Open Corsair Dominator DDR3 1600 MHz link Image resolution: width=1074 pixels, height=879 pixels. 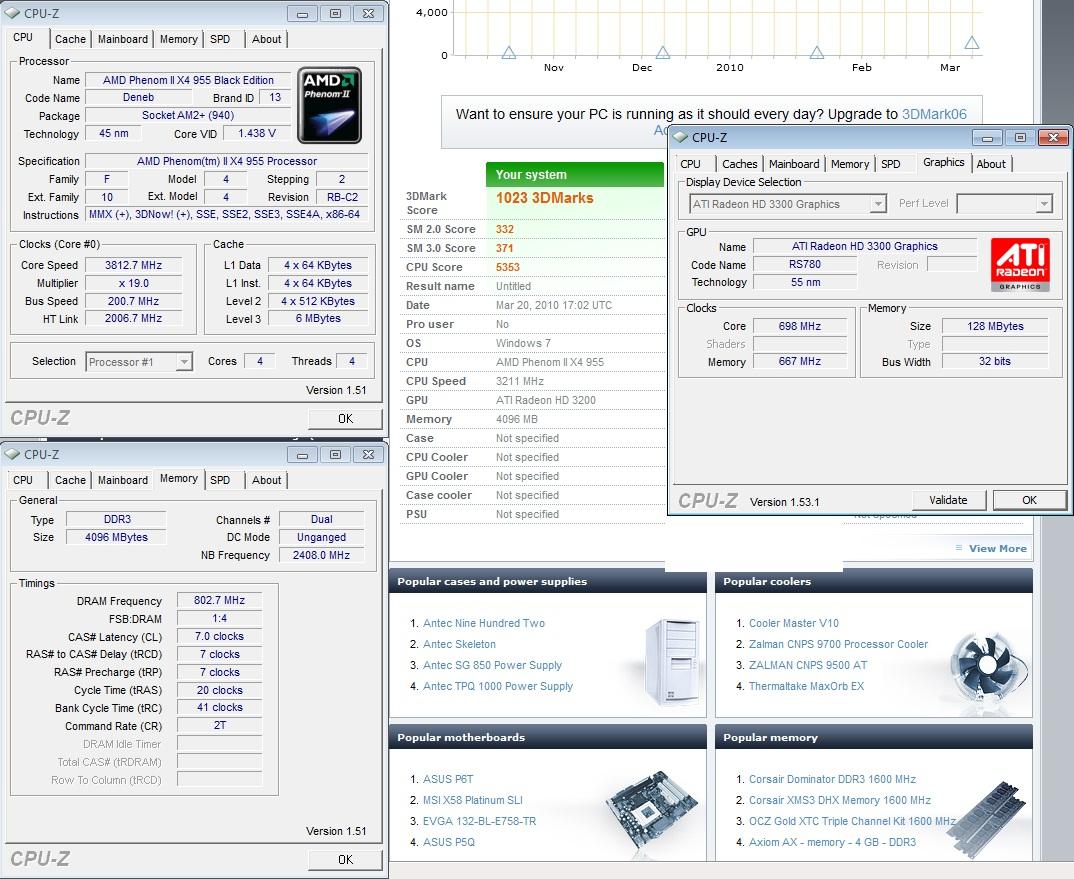click(832, 779)
